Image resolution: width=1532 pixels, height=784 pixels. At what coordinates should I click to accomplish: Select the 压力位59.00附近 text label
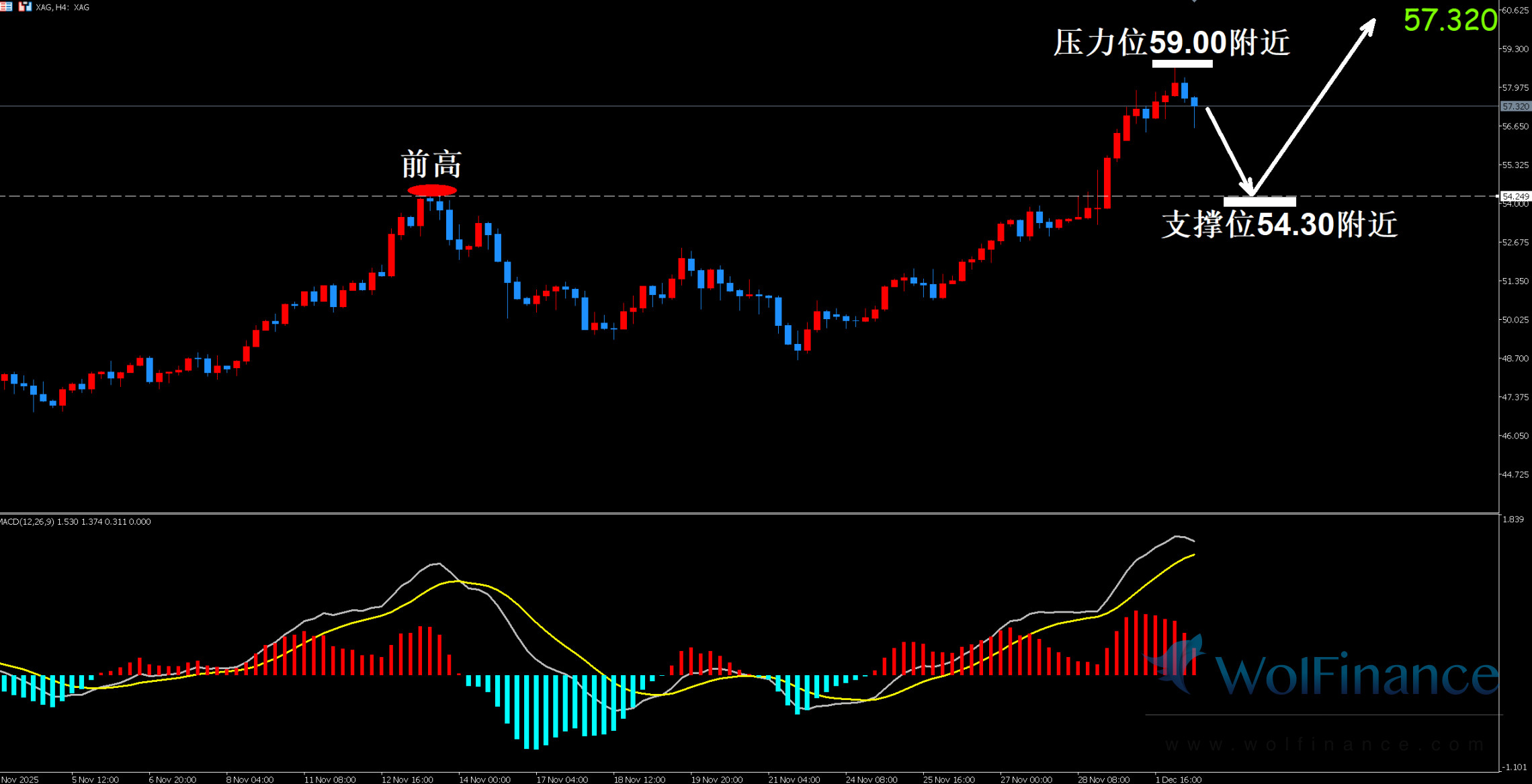click(1171, 42)
